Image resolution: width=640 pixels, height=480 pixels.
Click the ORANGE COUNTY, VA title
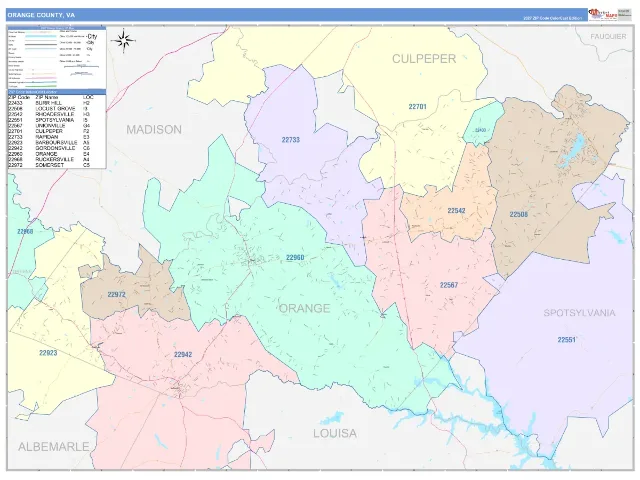[x=41, y=15]
